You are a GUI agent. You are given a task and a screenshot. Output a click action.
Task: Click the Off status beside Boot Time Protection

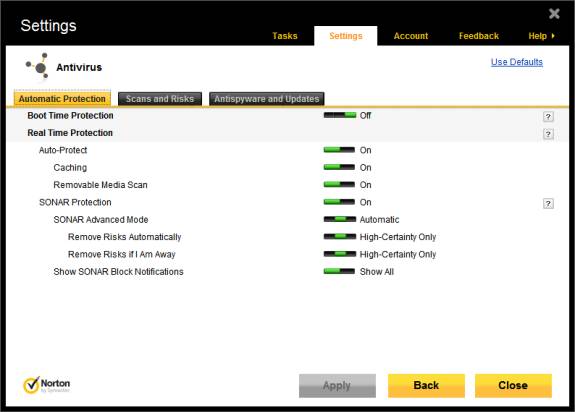tap(365, 115)
